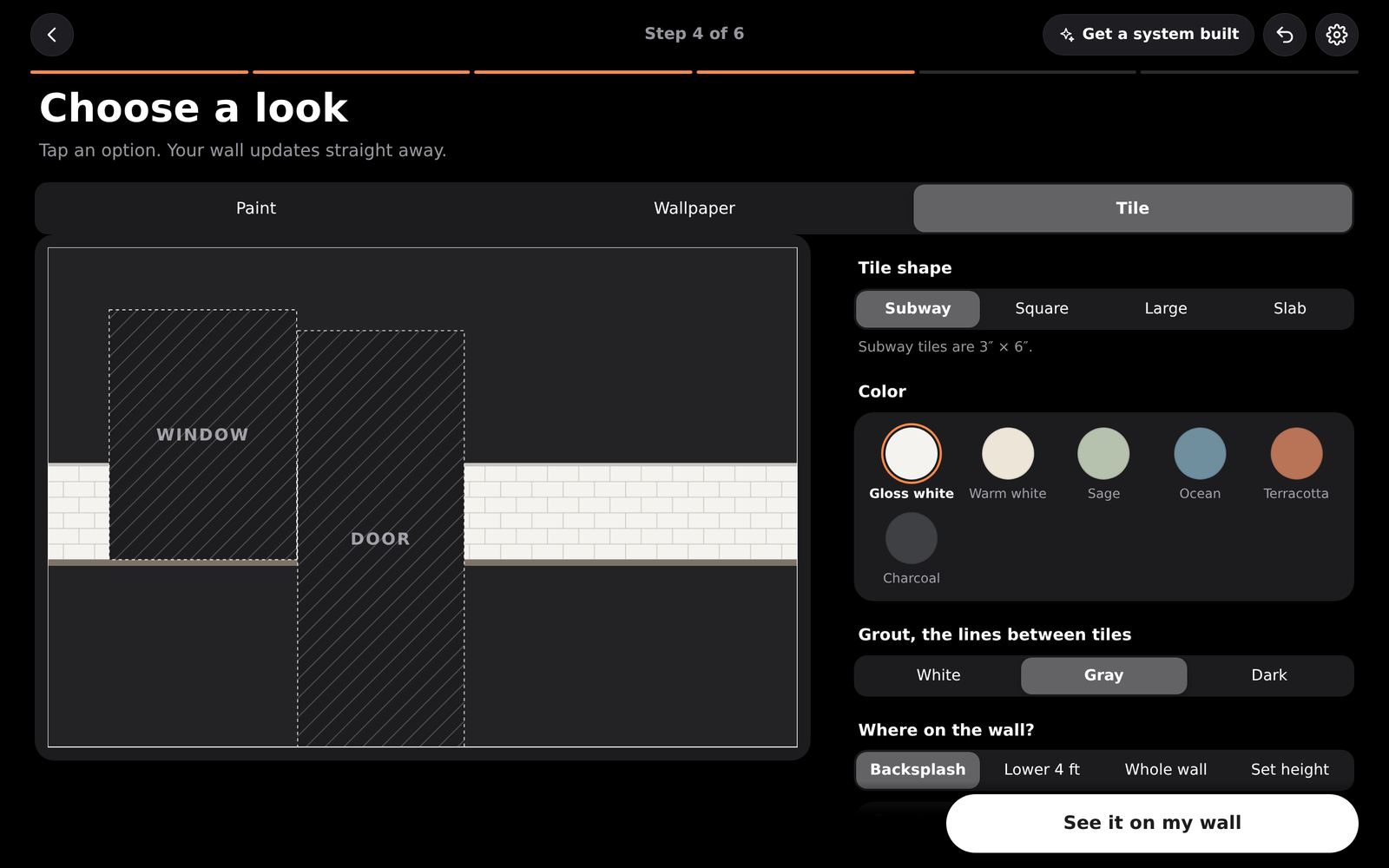
Task: Pick the Sage color swatch
Action: pos(1103,453)
